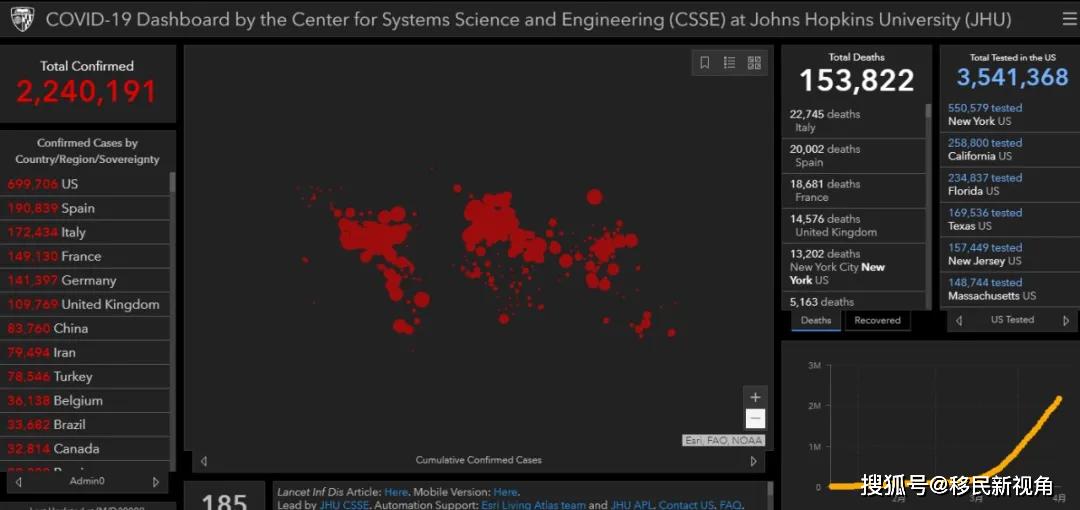Open the Esri Living Atlas team link
The height and width of the screenshot is (510, 1080).
(534, 505)
